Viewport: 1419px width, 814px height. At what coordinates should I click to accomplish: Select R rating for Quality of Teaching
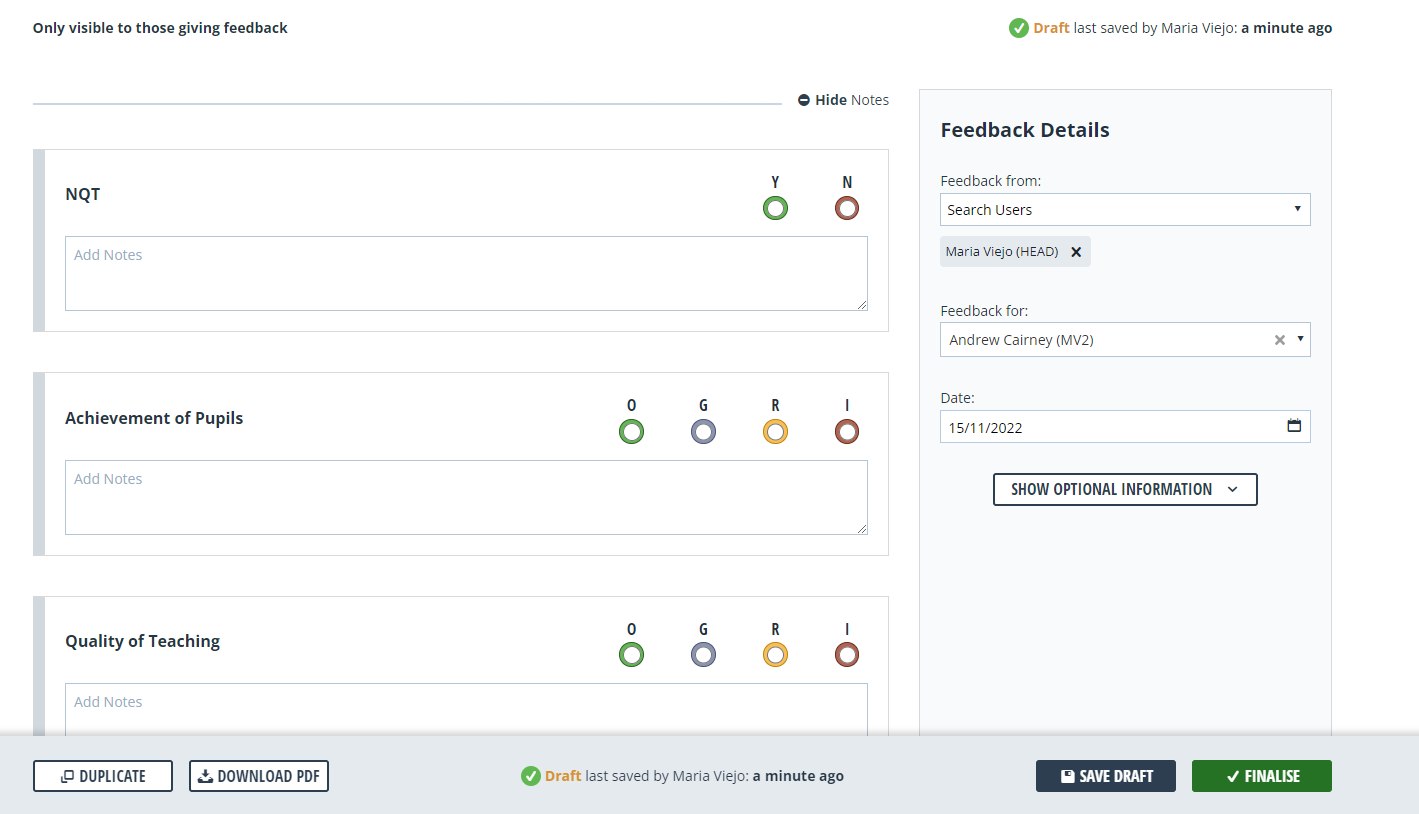coord(775,654)
